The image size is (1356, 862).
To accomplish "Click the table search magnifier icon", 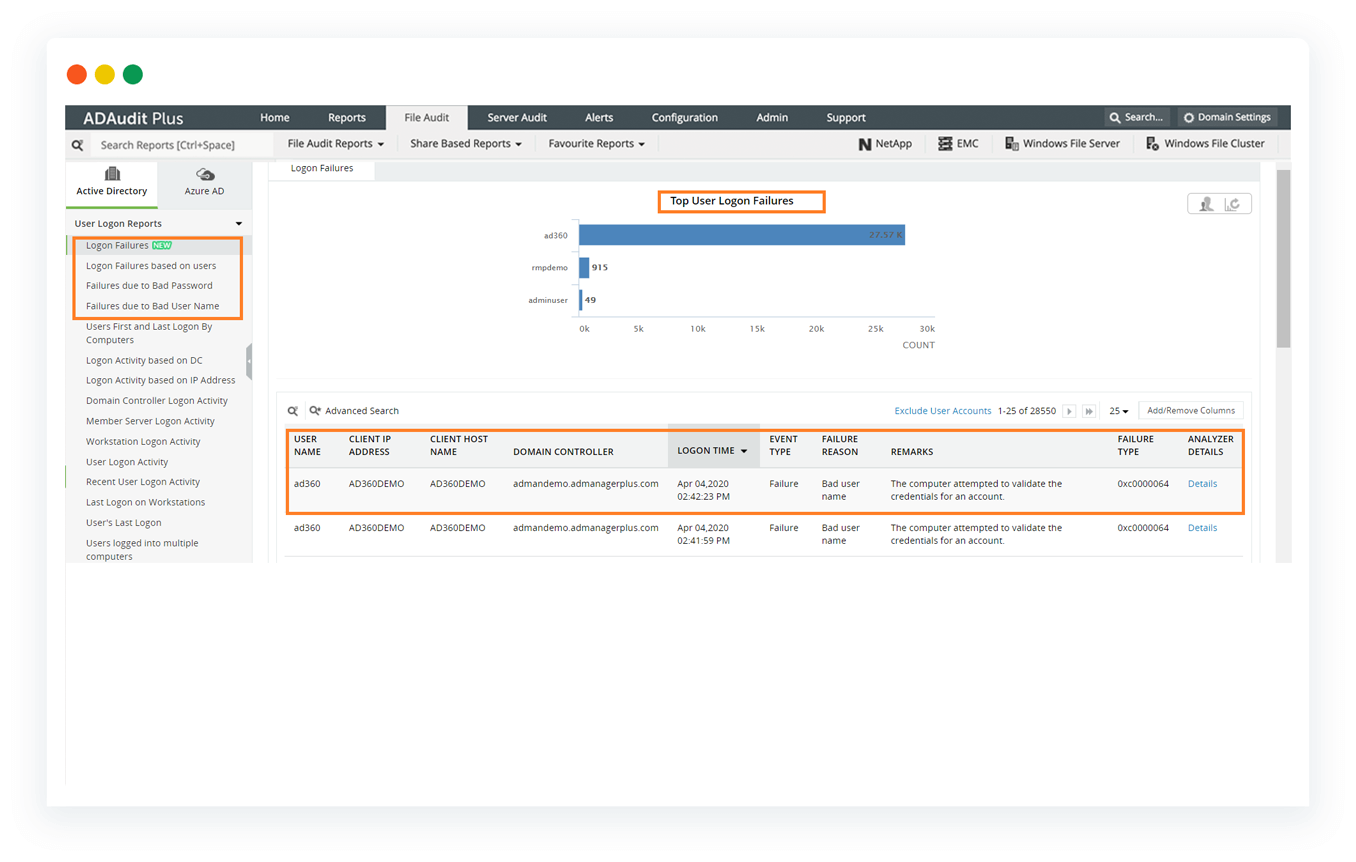I will pos(293,411).
